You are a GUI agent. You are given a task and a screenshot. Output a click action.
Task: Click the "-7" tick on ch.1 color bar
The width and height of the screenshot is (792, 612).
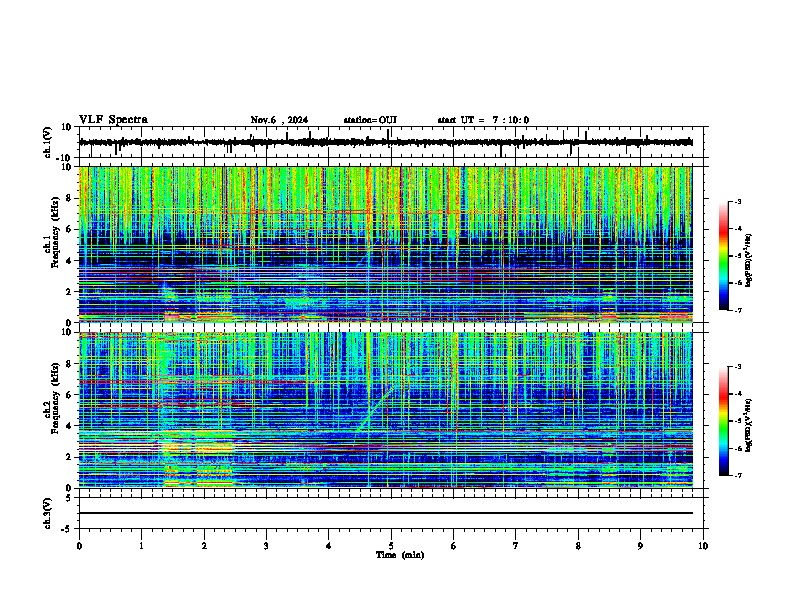click(x=737, y=310)
